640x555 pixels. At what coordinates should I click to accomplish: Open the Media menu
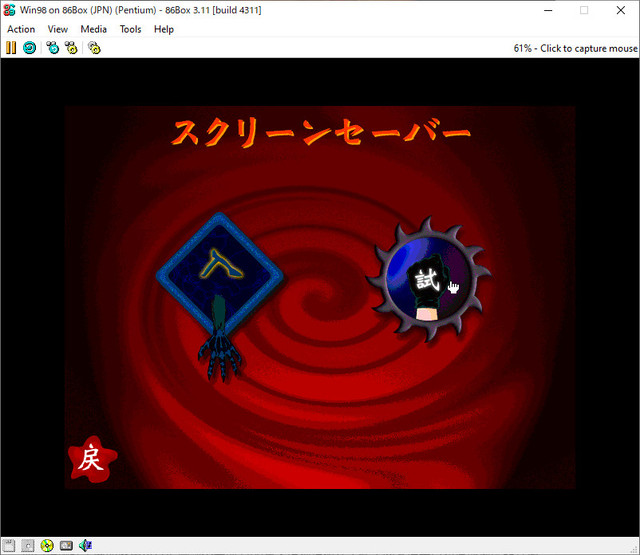coord(93,29)
